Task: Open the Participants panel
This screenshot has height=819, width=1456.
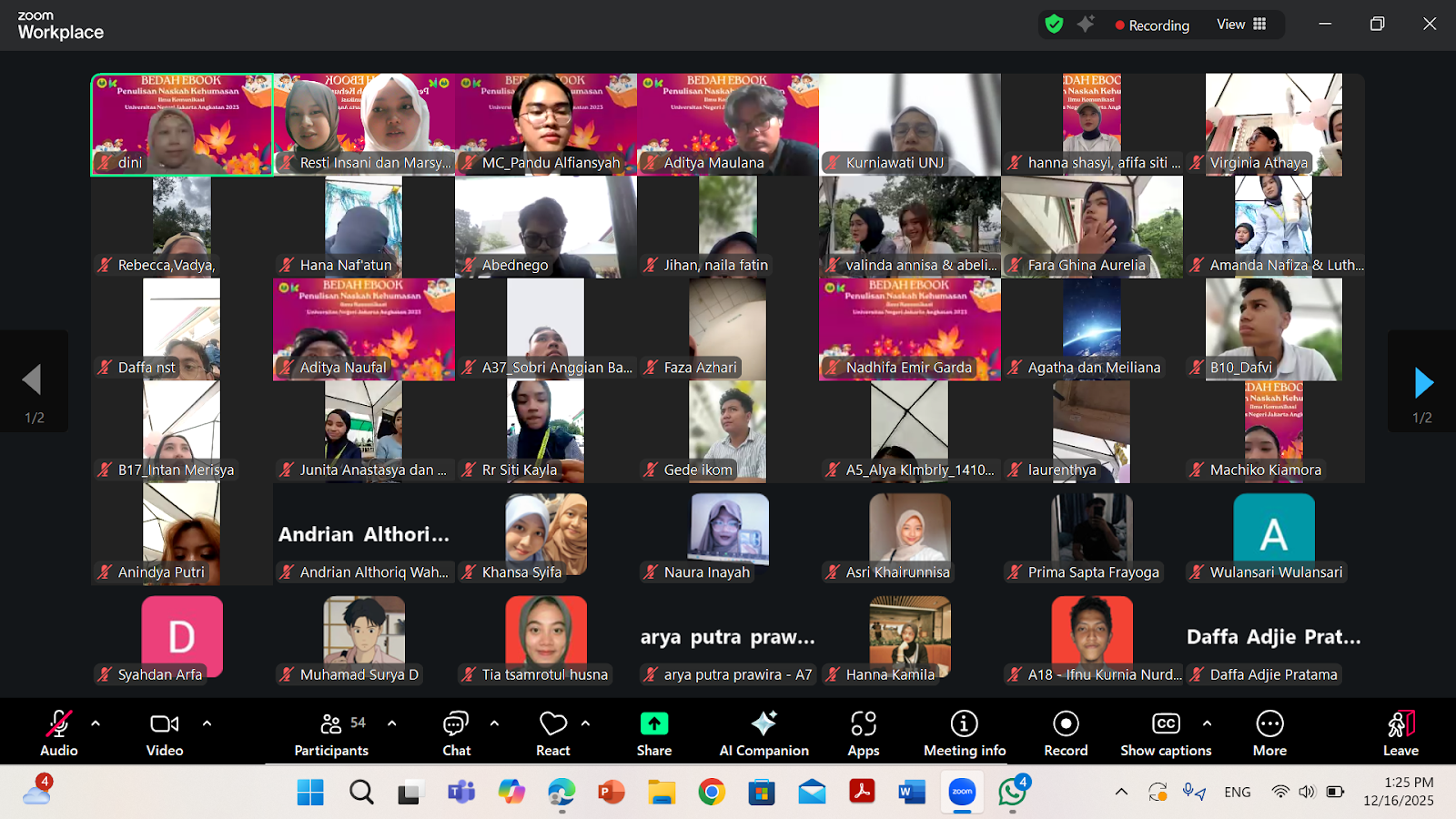Action: (x=331, y=733)
